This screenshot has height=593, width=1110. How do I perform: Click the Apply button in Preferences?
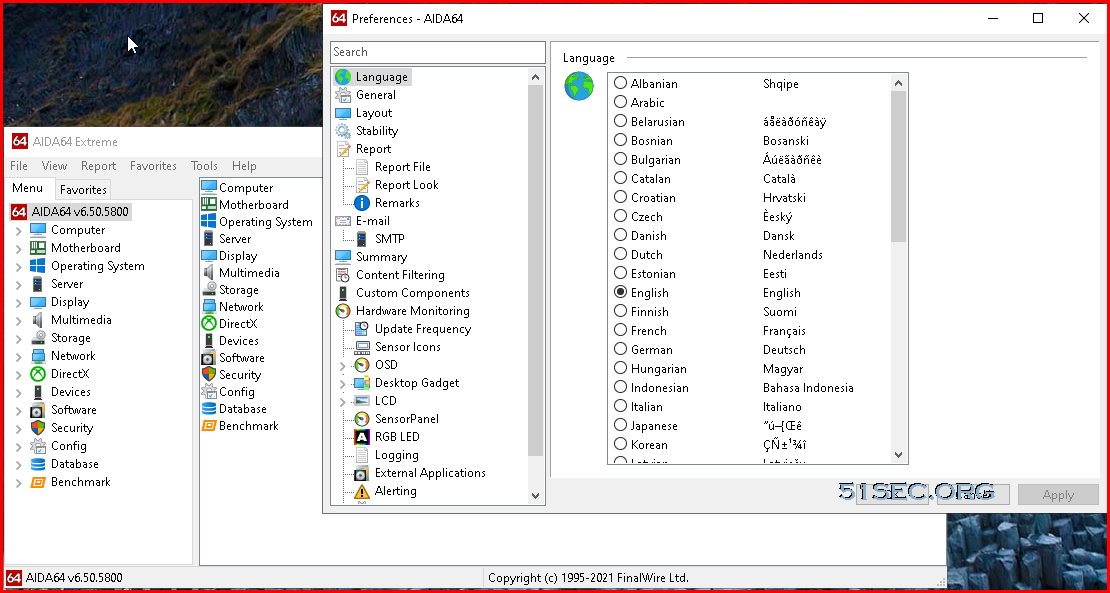[1058, 495]
